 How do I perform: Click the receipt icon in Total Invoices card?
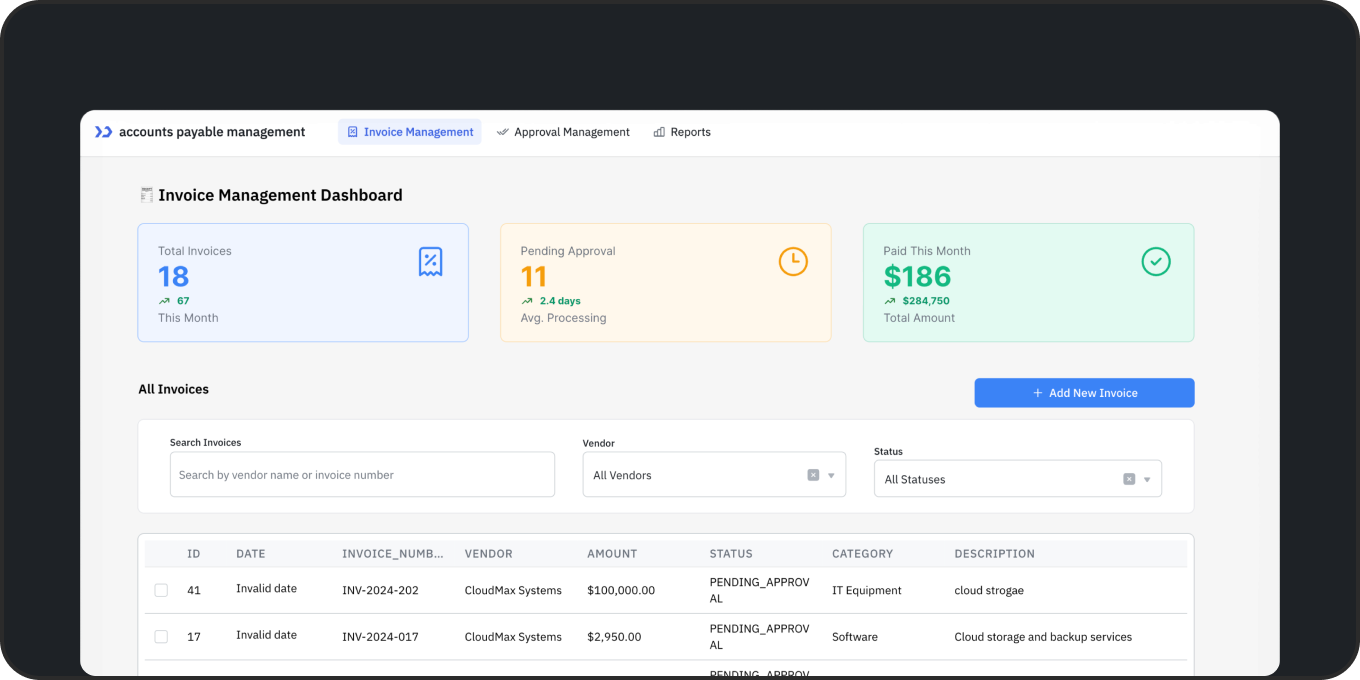coord(430,262)
